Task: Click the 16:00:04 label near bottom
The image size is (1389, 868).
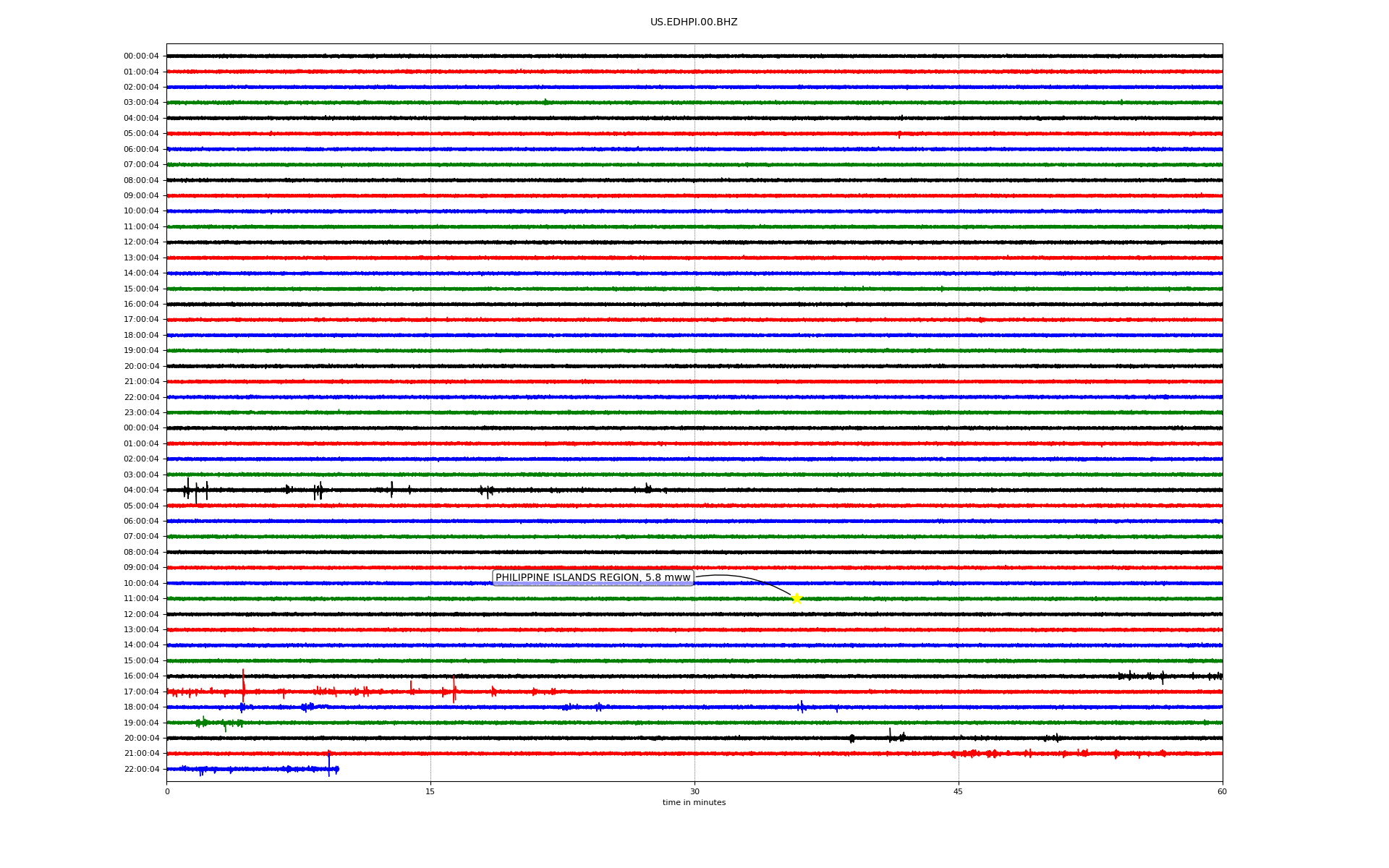Action: (x=141, y=676)
